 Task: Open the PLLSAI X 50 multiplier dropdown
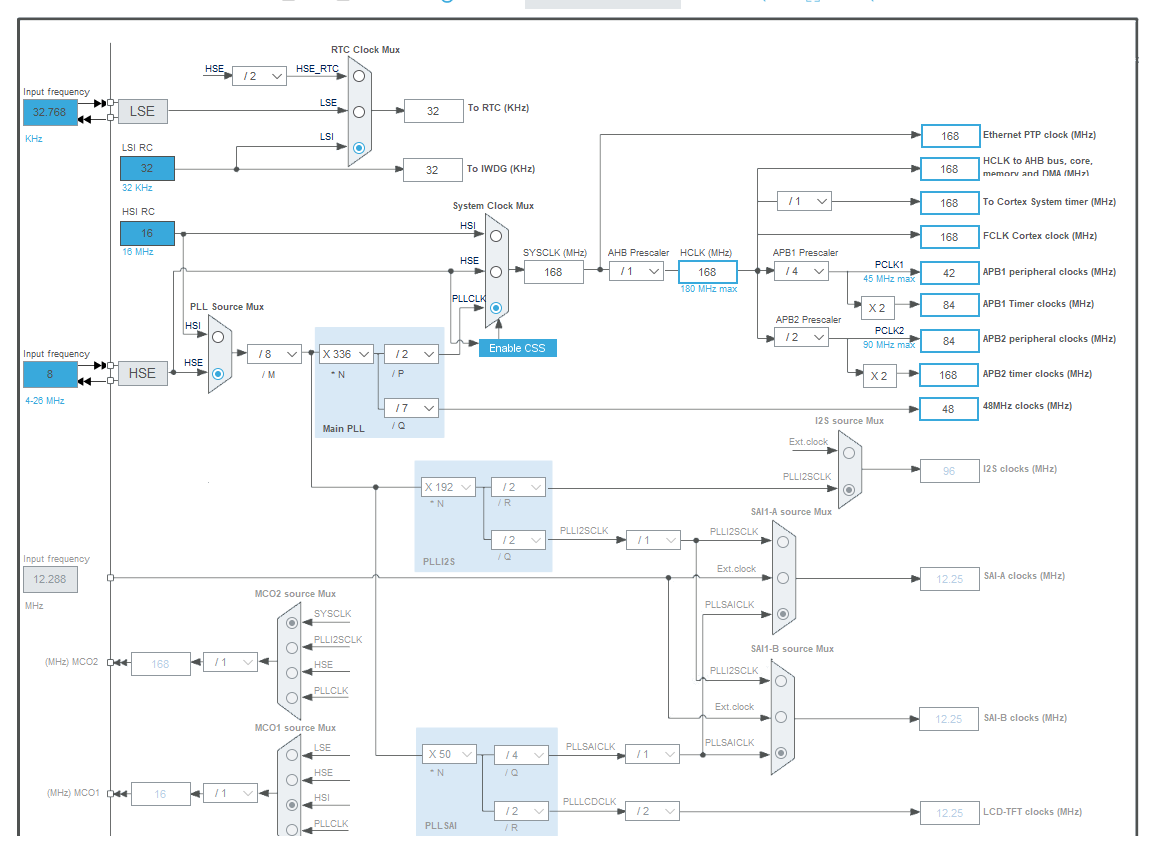click(447, 754)
